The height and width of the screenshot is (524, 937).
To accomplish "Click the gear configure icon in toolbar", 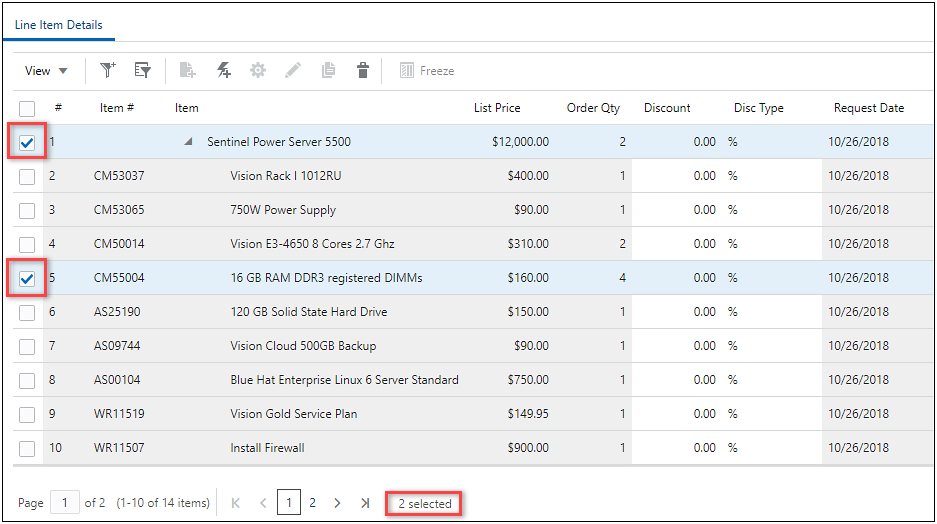I will (258, 70).
